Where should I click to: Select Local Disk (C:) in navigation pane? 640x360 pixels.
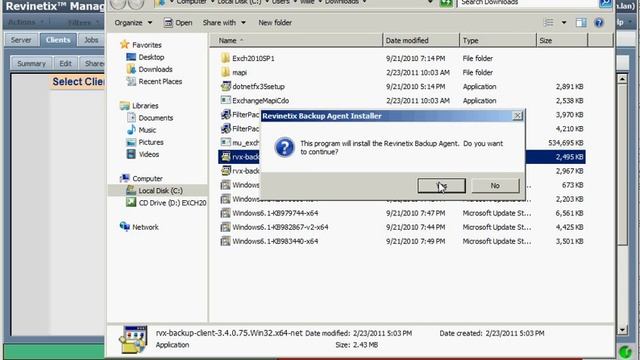pos(160,191)
